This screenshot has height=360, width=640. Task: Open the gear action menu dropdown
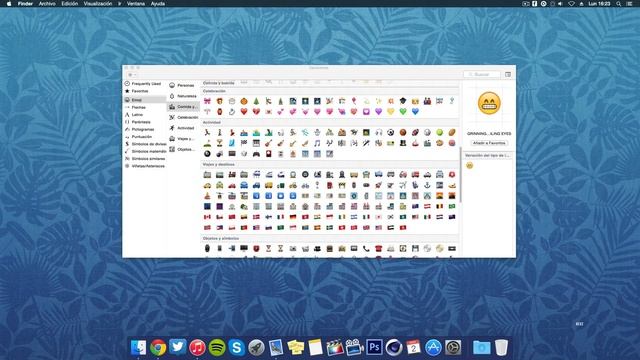(132, 75)
